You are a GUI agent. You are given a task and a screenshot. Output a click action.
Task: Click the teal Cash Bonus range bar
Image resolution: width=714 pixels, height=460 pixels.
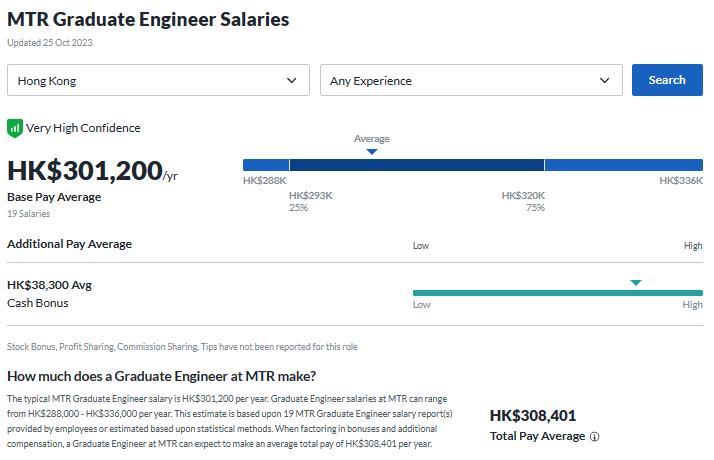click(x=557, y=293)
